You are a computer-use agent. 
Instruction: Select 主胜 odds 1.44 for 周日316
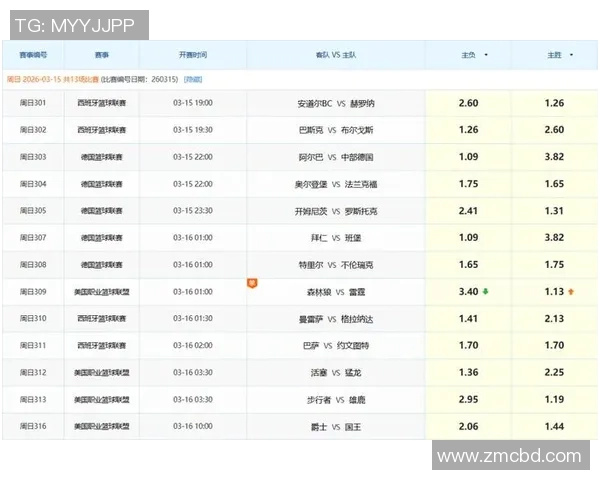[x=554, y=426]
